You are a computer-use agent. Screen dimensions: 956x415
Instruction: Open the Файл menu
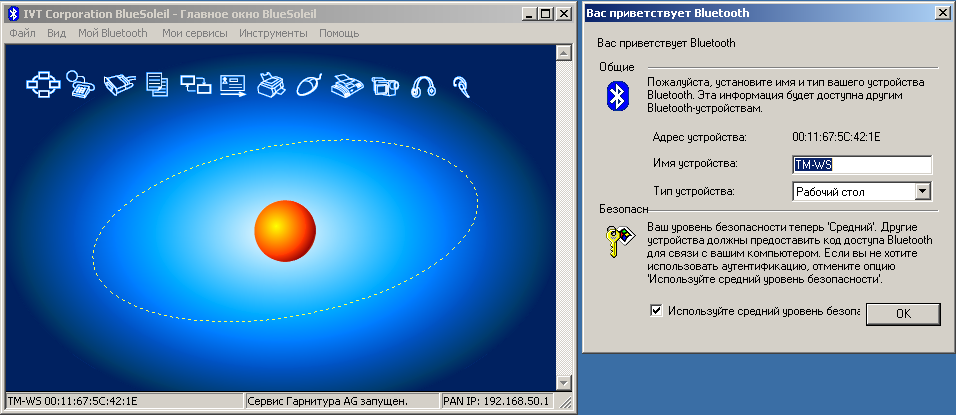click(23, 33)
